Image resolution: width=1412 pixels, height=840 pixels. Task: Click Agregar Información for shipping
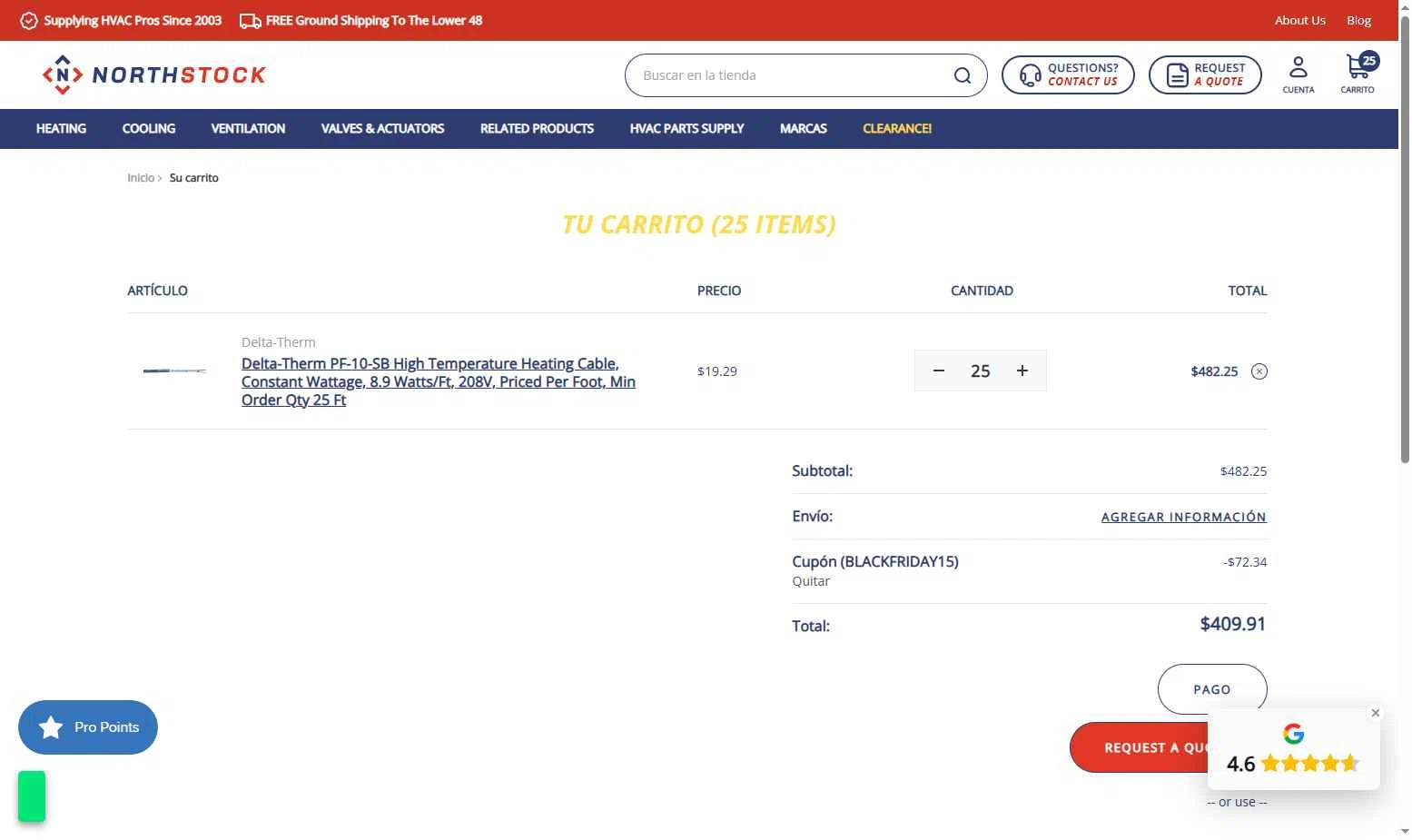tap(1184, 517)
